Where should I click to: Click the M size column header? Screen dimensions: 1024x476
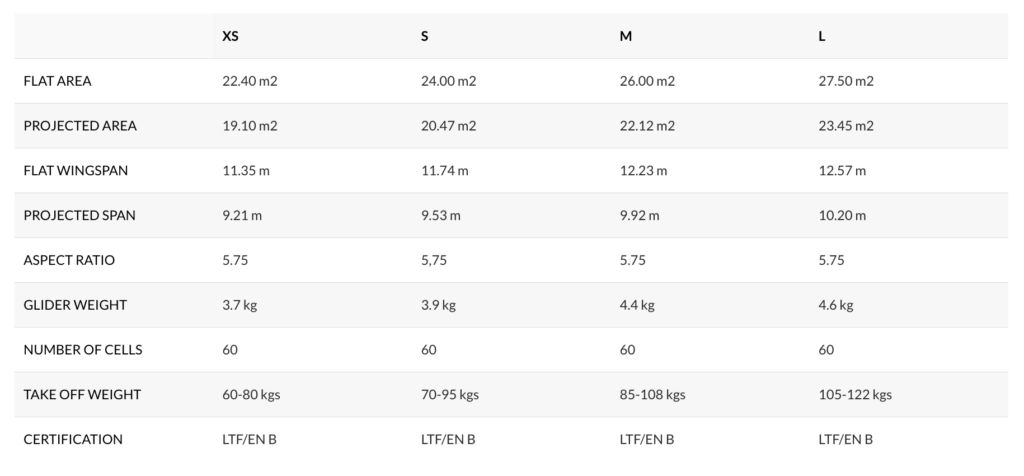click(626, 37)
